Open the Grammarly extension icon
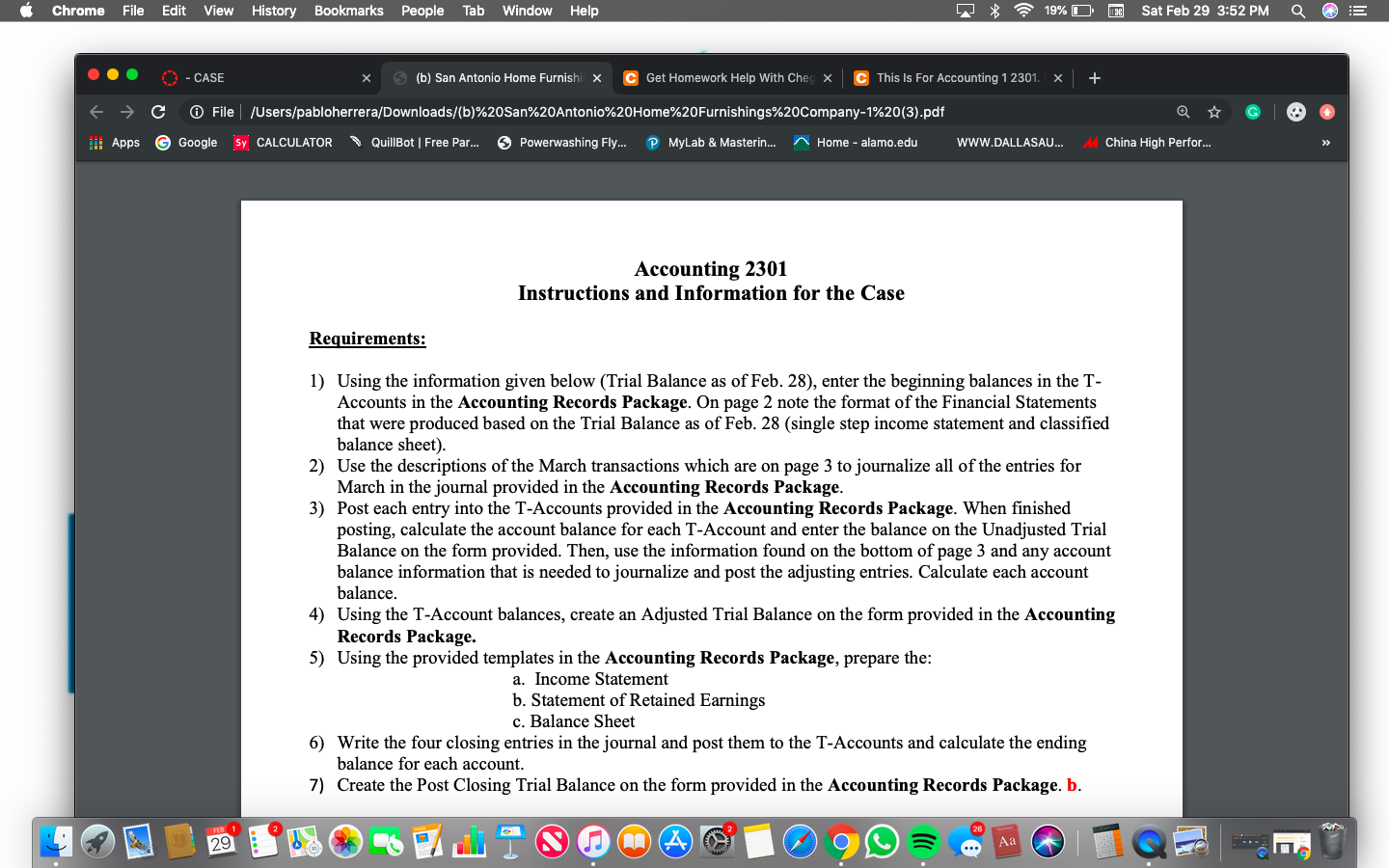The height and width of the screenshot is (868, 1389). [x=1252, y=112]
